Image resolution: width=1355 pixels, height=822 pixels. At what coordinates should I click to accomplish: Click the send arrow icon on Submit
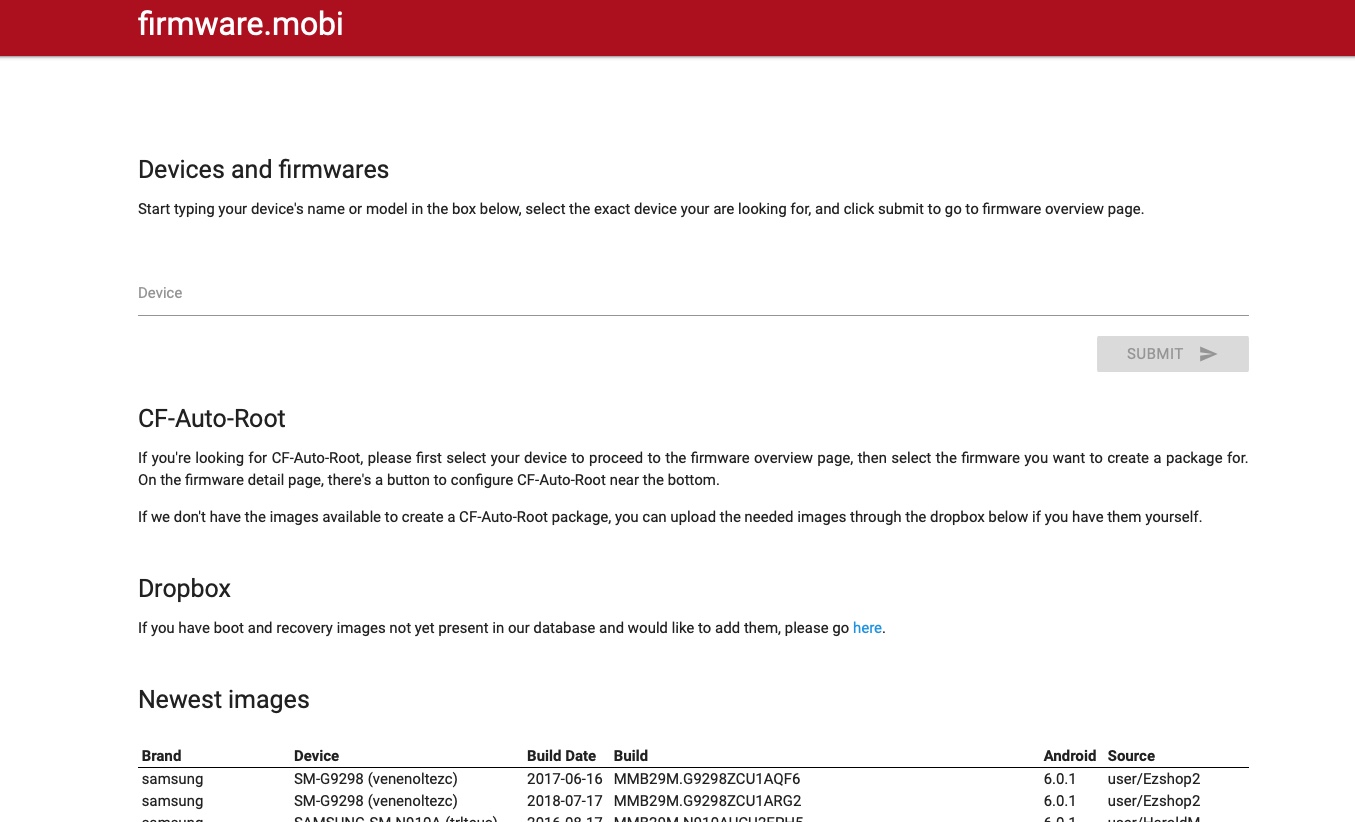1208,353
